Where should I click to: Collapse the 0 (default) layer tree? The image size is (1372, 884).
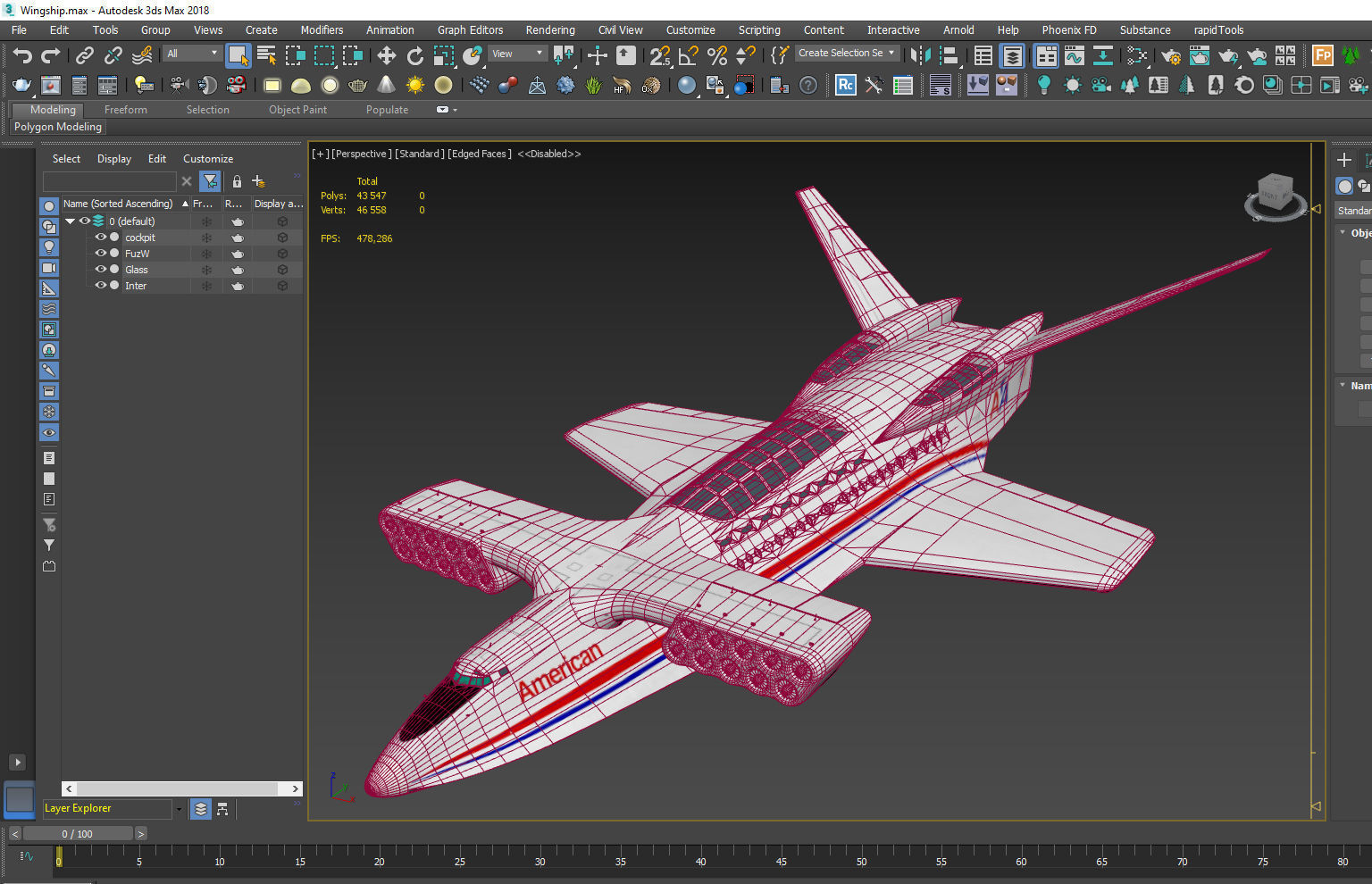click(x=70, y=221)
